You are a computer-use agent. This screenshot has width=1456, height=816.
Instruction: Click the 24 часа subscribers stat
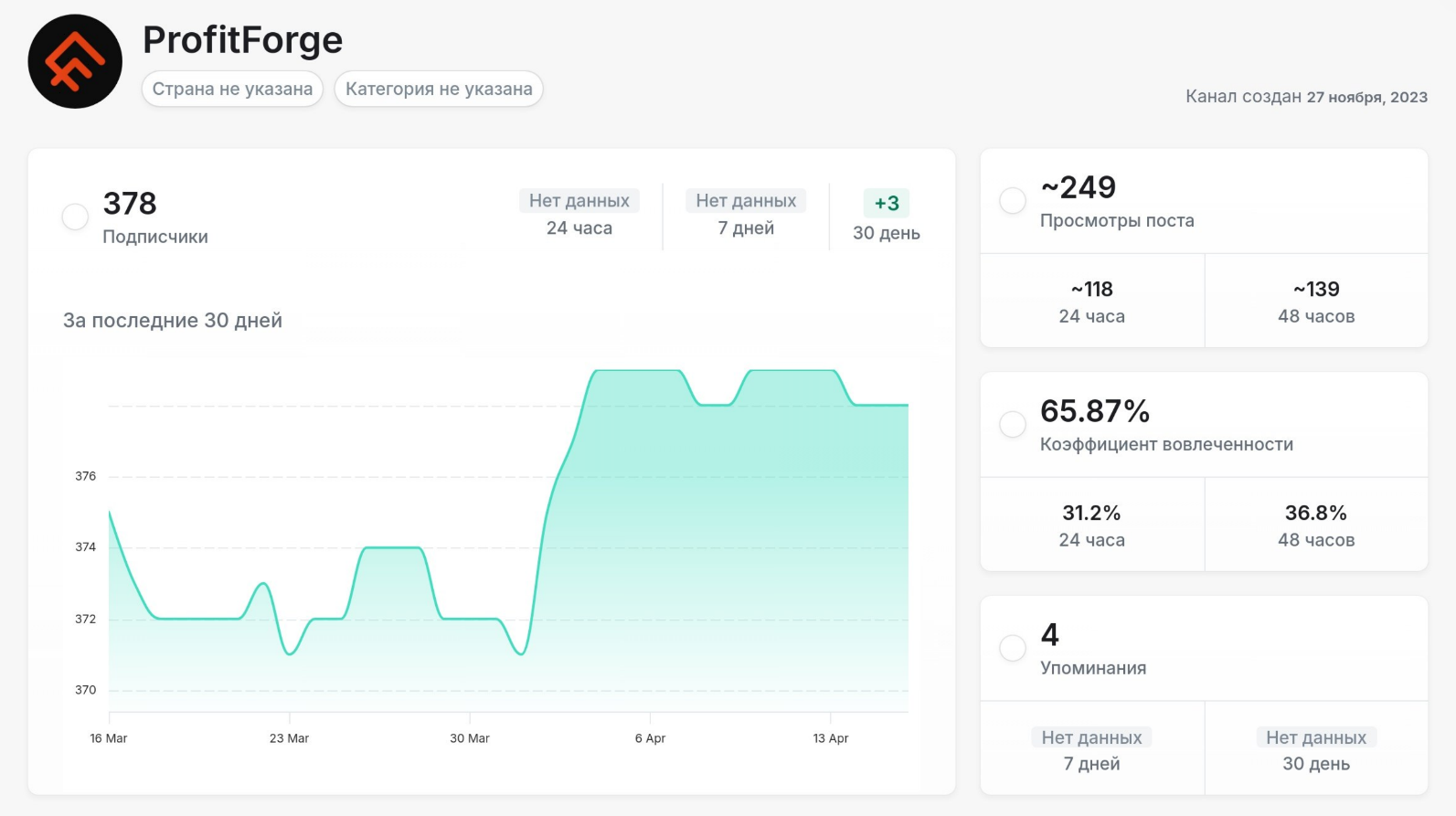click(579, 215)
